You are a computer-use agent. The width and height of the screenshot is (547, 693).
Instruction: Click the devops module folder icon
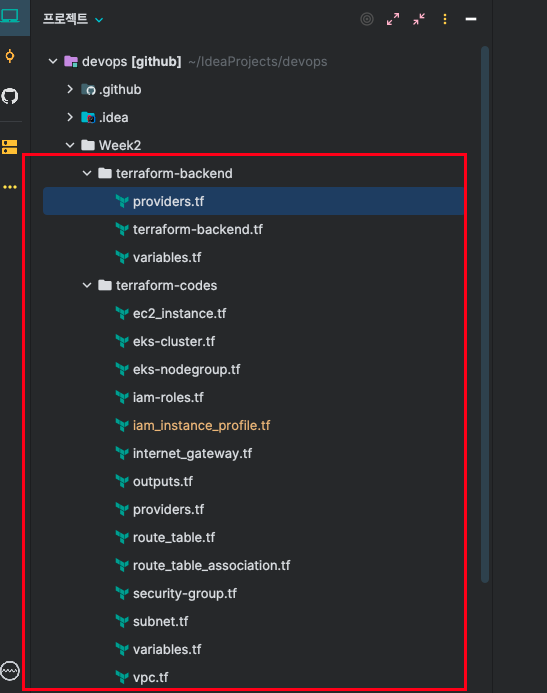pos(71,61)
